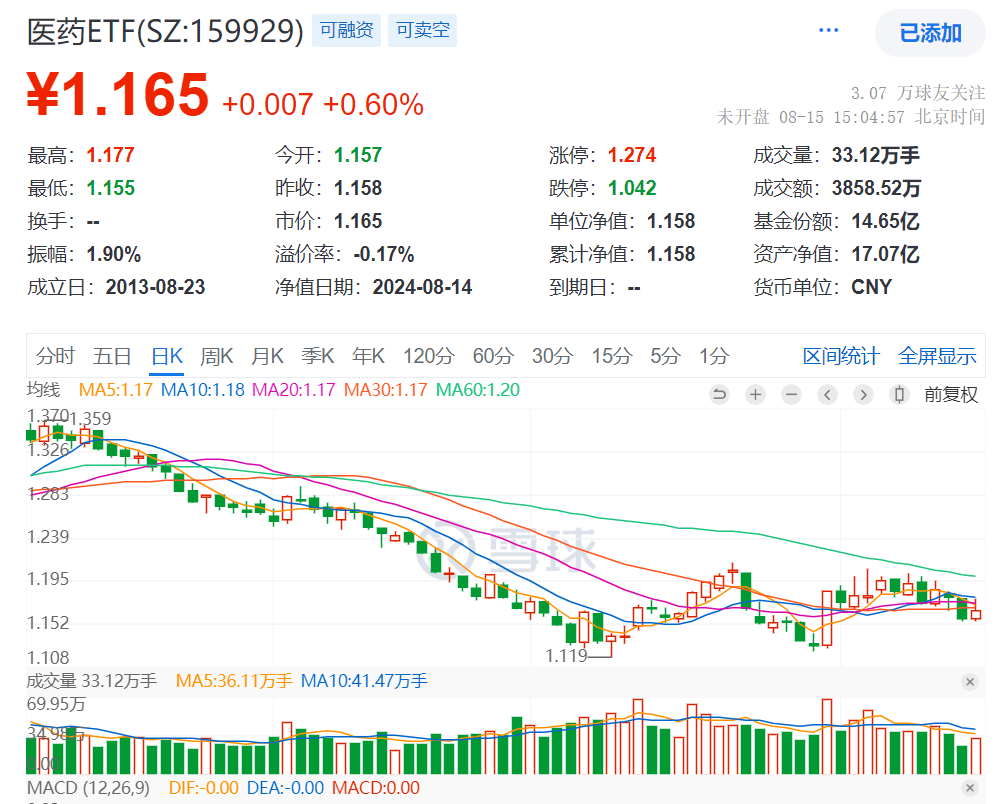Switch to the 周K weekly chart tab
The width and height of the screenshot is (1008, 804).
(216, 355)
